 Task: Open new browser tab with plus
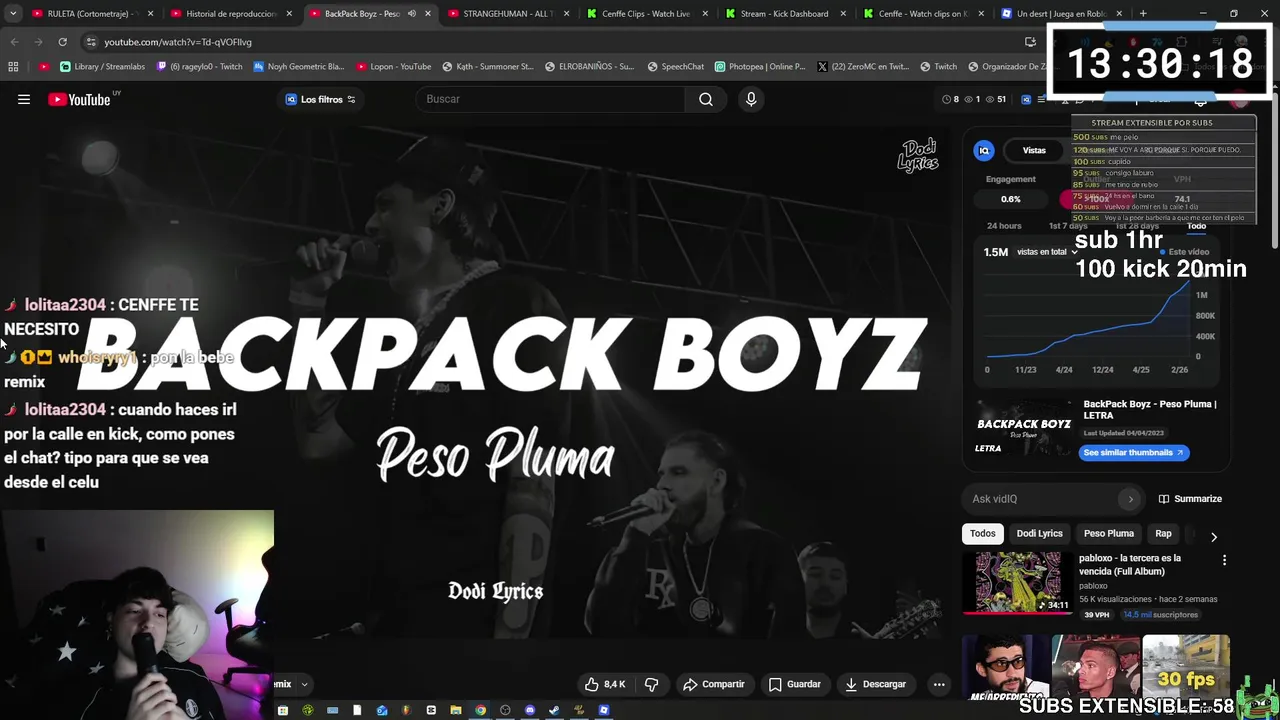[1143, 14]
